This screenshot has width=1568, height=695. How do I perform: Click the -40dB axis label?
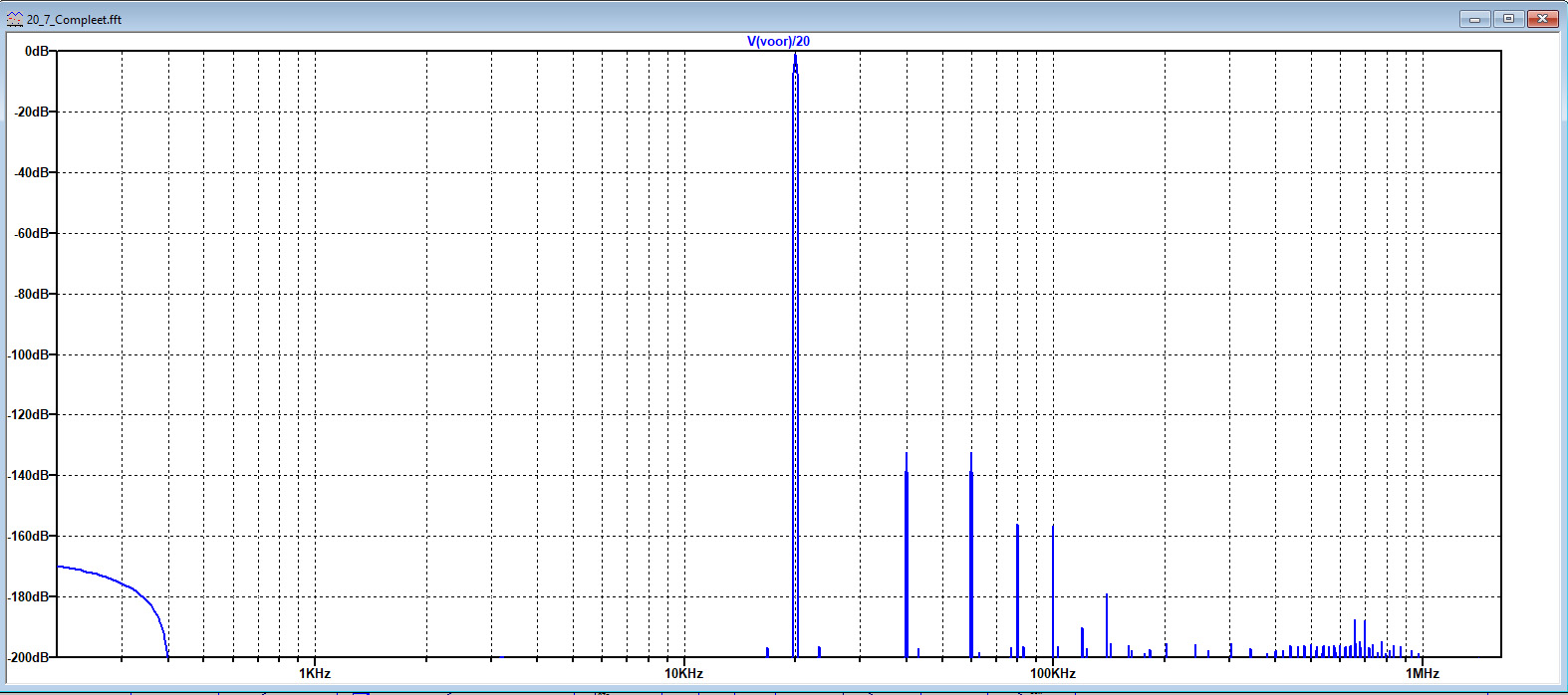coord(31,172)
